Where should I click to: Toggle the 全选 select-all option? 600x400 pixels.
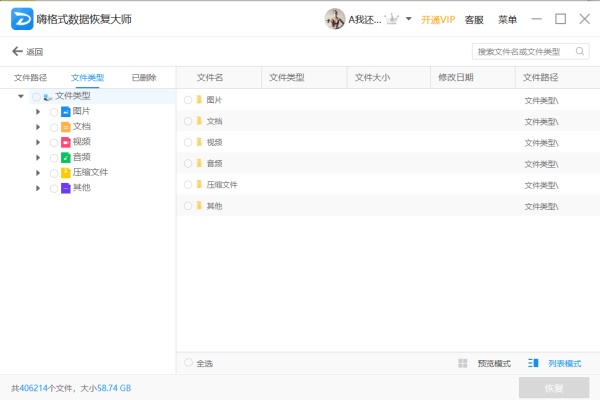tap(188, 362)
